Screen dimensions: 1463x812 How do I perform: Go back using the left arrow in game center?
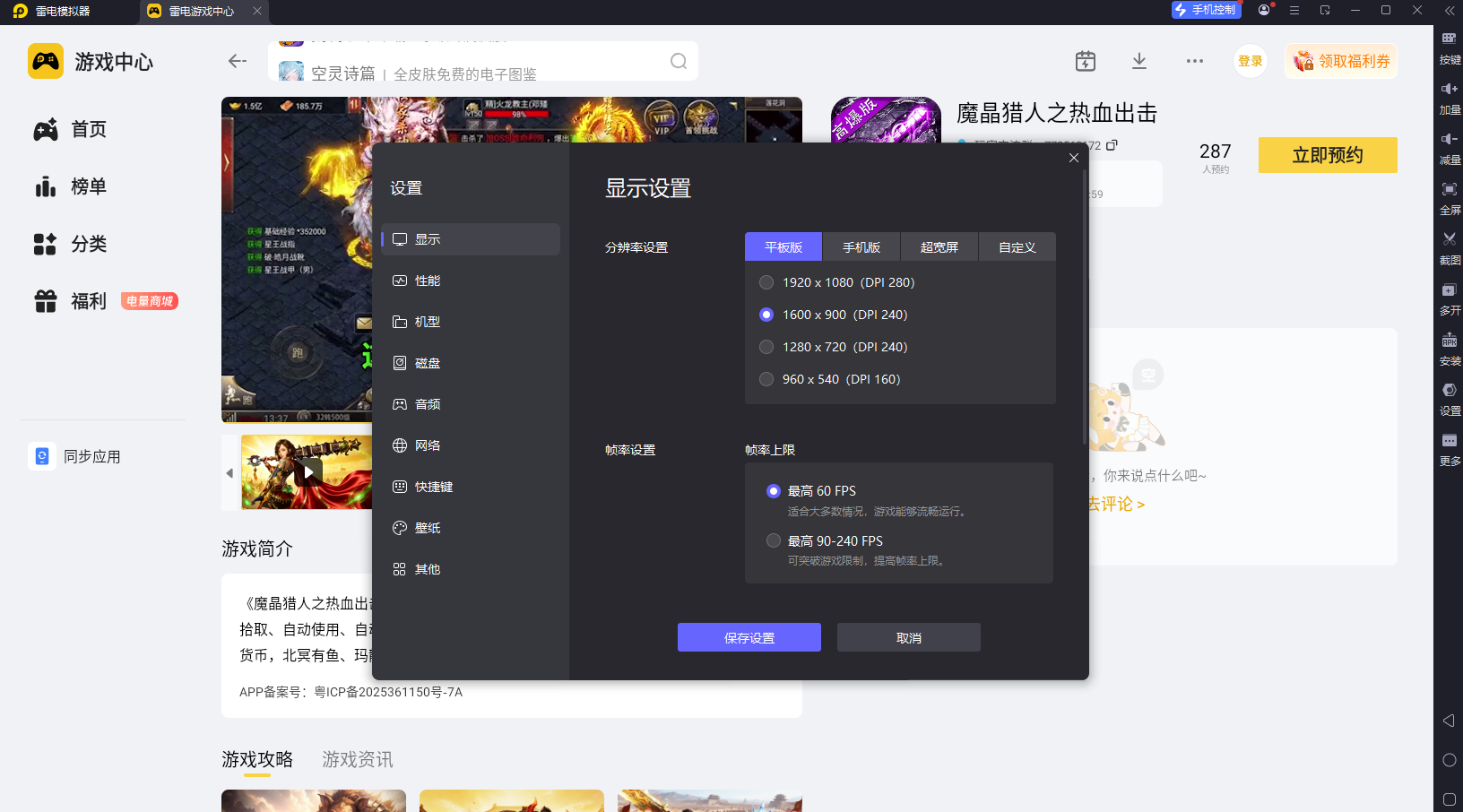[x=237, y=61]
